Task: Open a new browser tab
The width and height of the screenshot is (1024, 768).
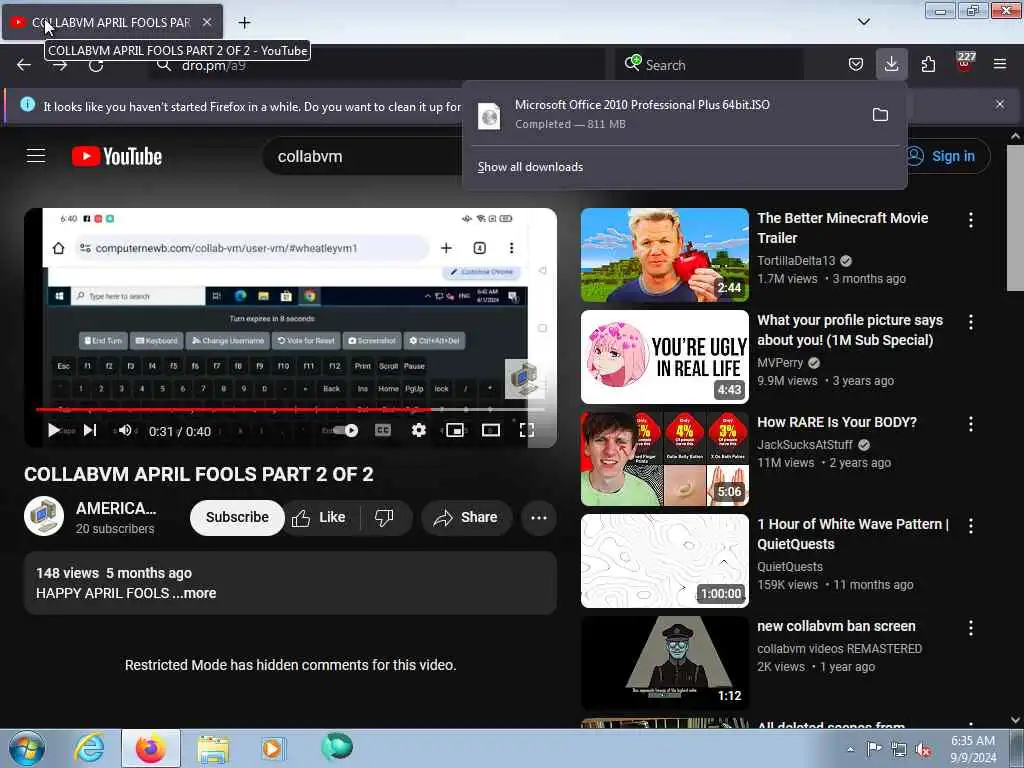Action: (x=244, y=22)
